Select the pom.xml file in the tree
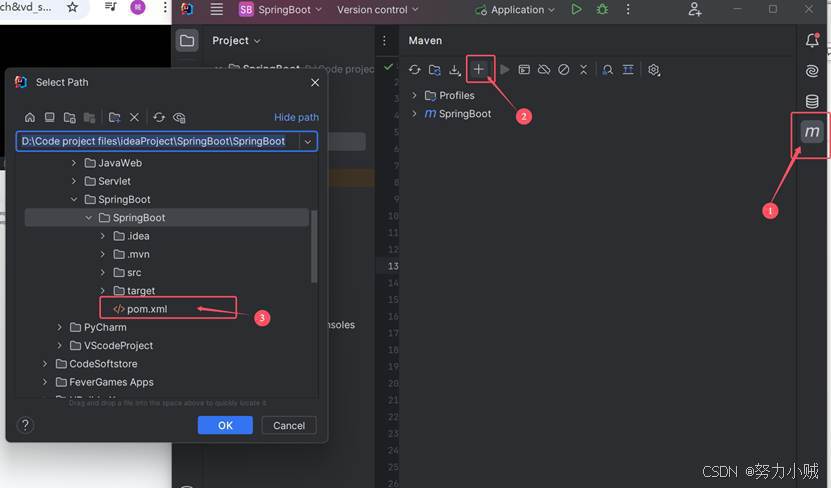 click(x=146, y=309)
